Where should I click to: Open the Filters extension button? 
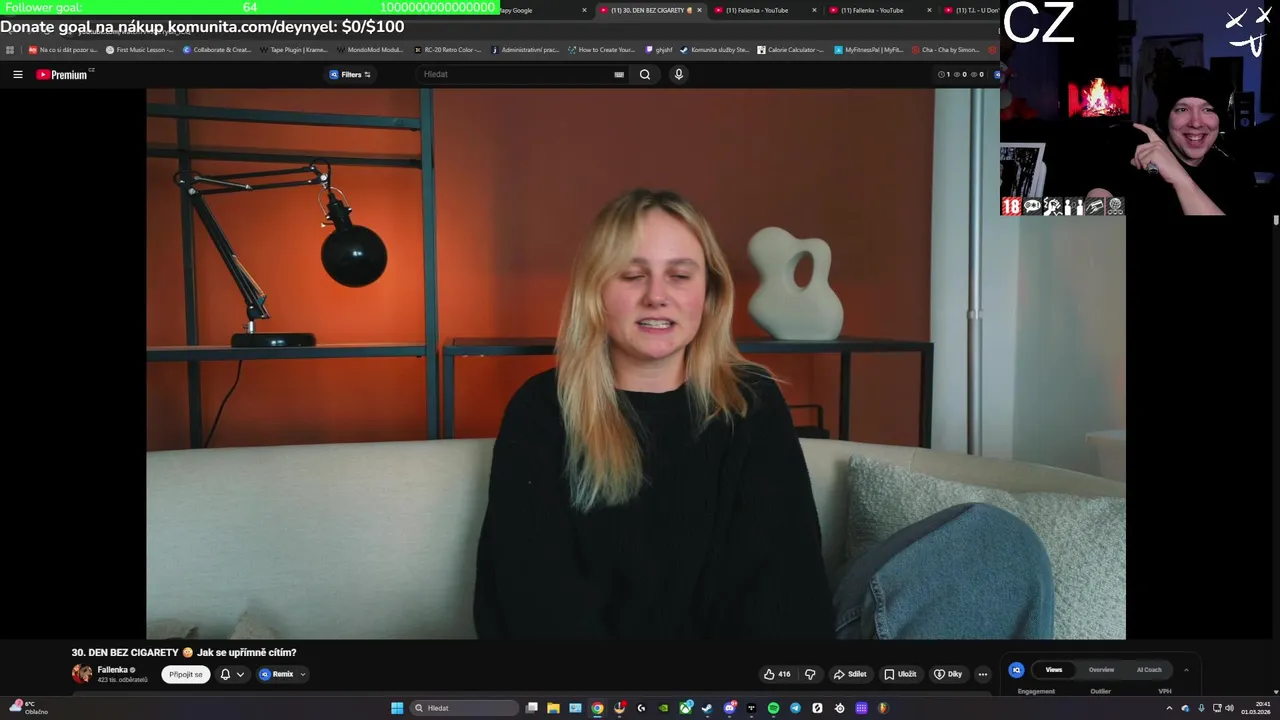tap(350, 74)
